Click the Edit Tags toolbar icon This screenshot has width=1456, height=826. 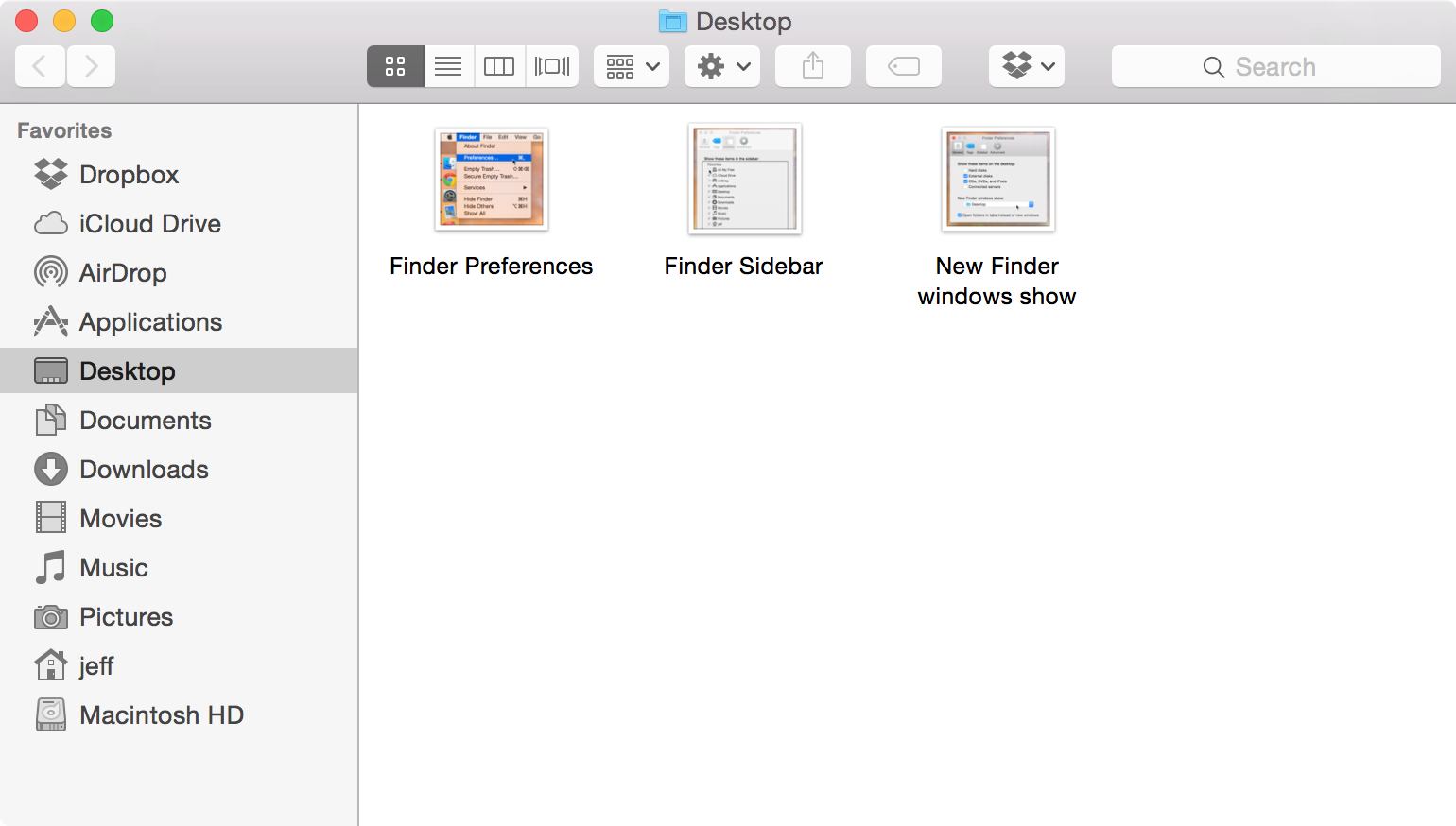(x=902, y=66)
